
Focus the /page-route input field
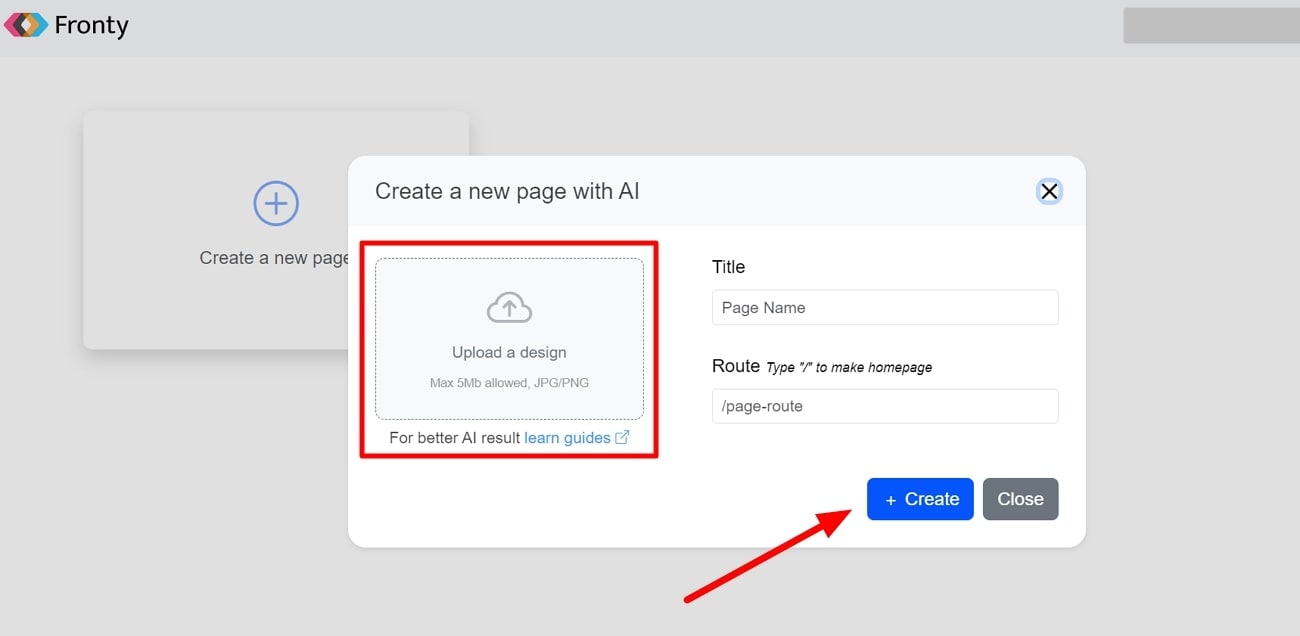pos(885,406)
